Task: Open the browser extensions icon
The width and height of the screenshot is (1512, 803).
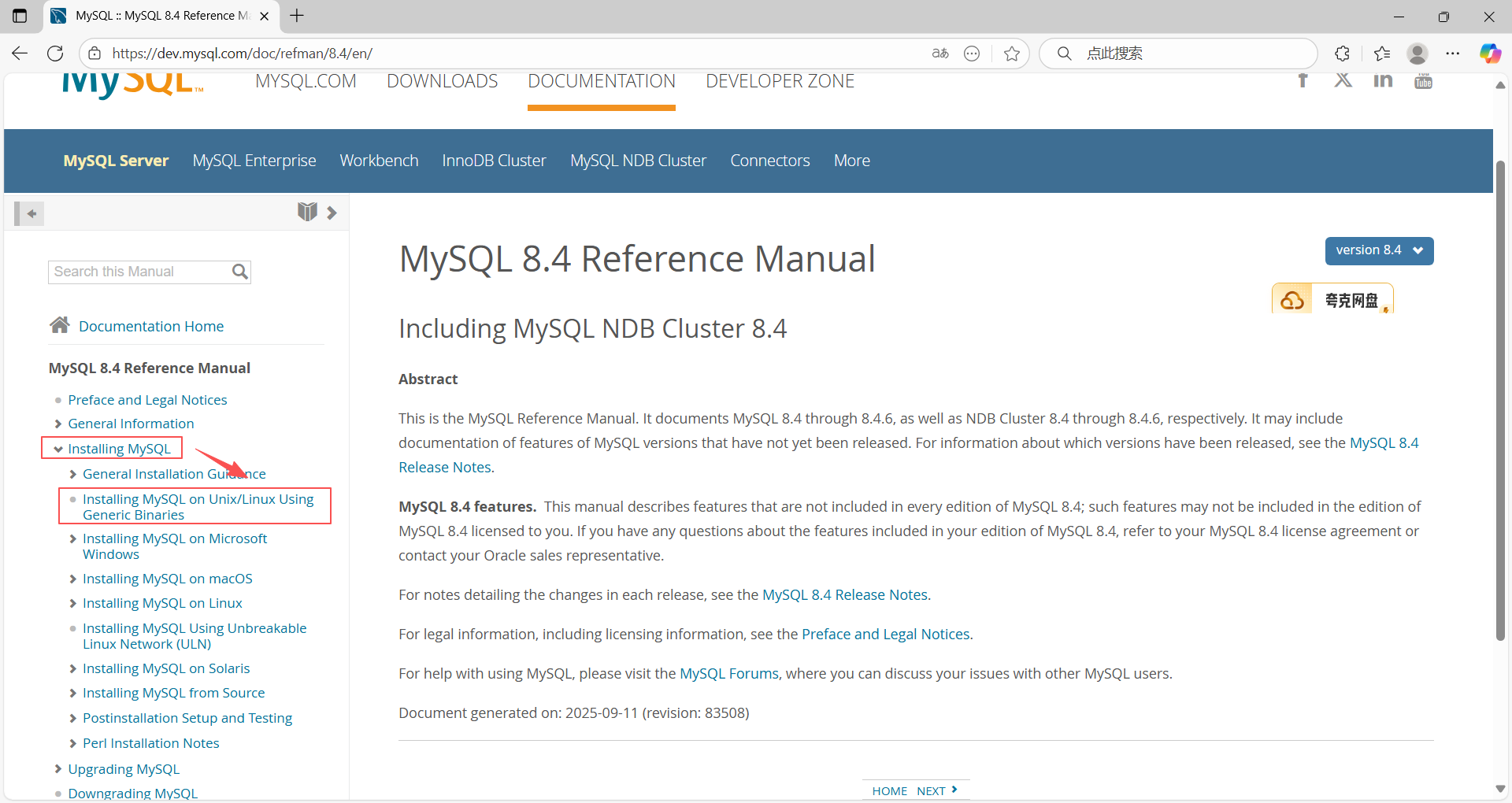Action: (x=1343, y=54)
